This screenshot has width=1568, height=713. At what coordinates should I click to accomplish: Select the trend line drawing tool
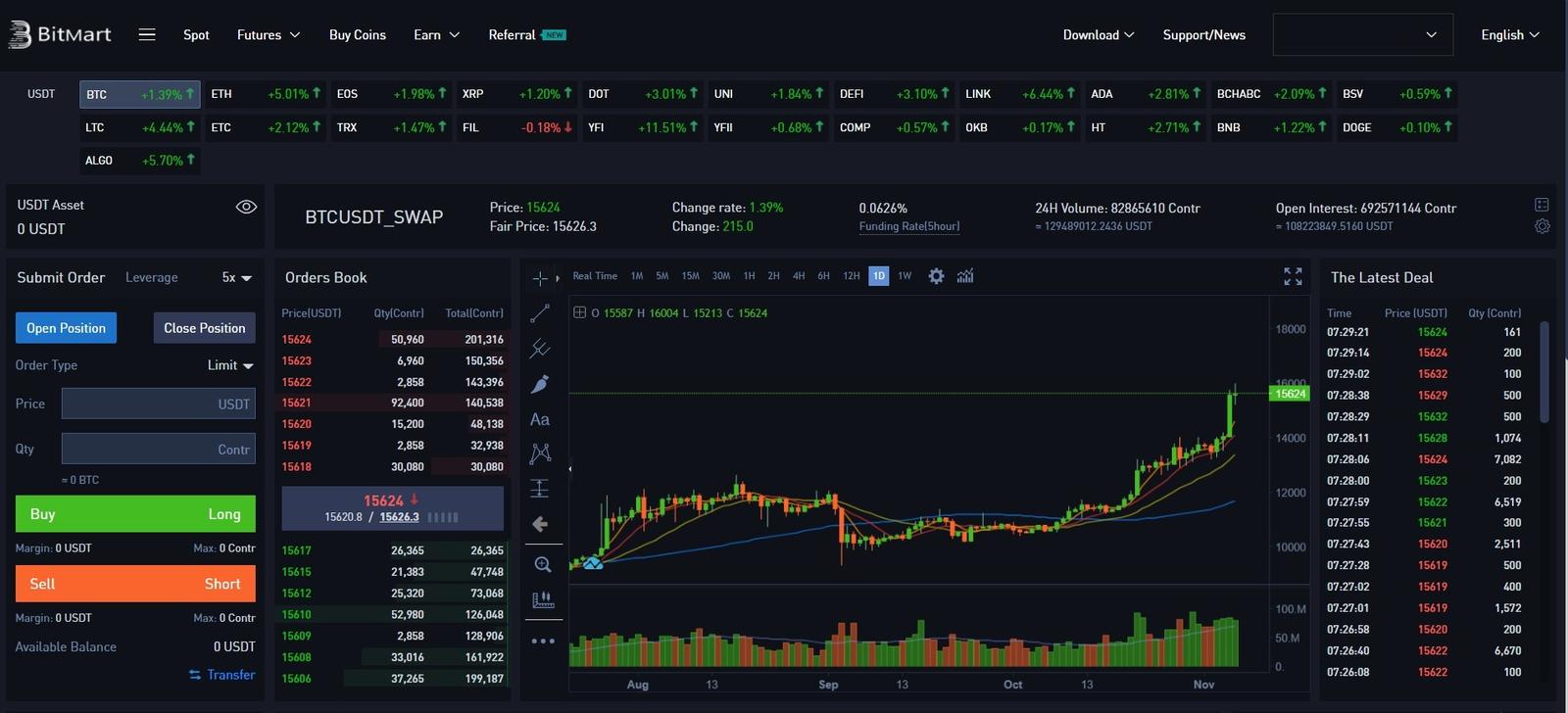click(540, 313)
